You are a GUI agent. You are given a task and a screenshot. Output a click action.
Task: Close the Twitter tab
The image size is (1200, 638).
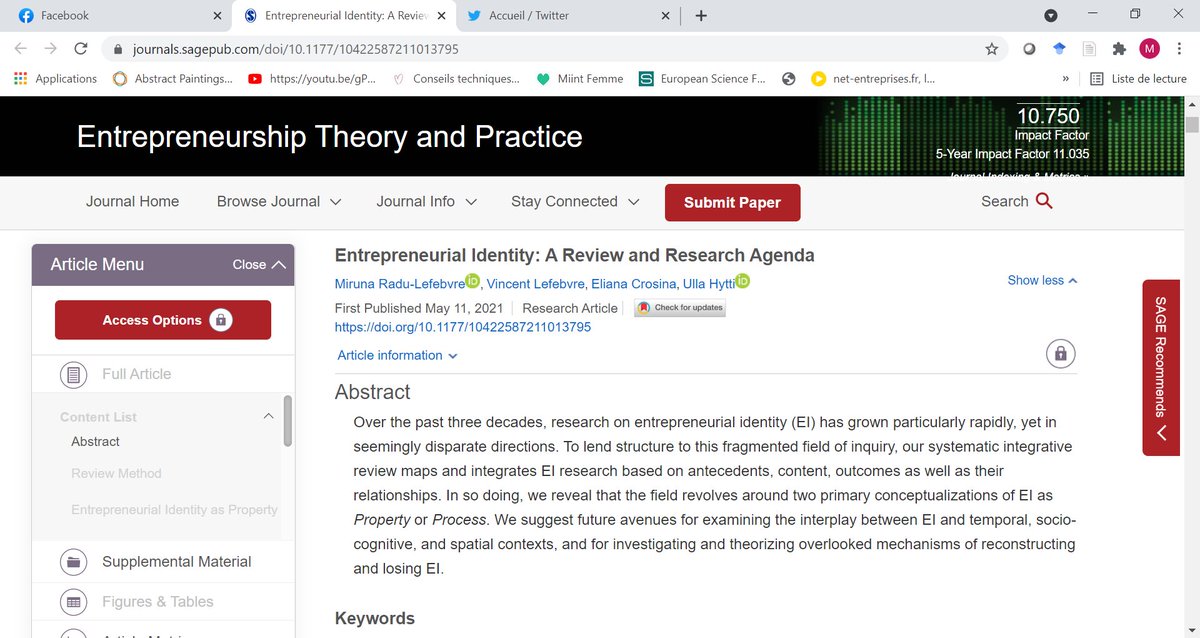[666, 16]
